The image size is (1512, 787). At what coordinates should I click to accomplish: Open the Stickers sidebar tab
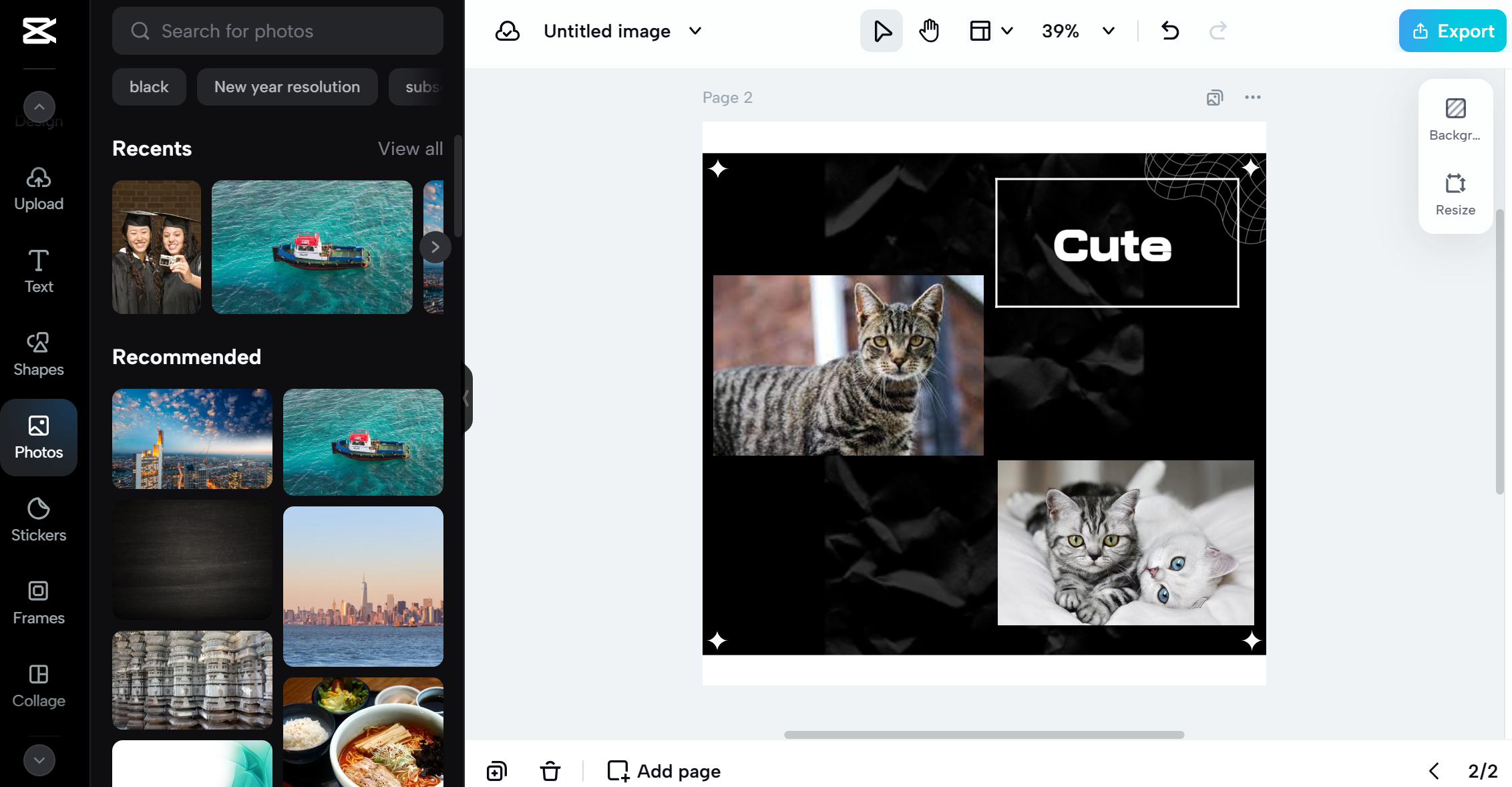click(39, 519)
